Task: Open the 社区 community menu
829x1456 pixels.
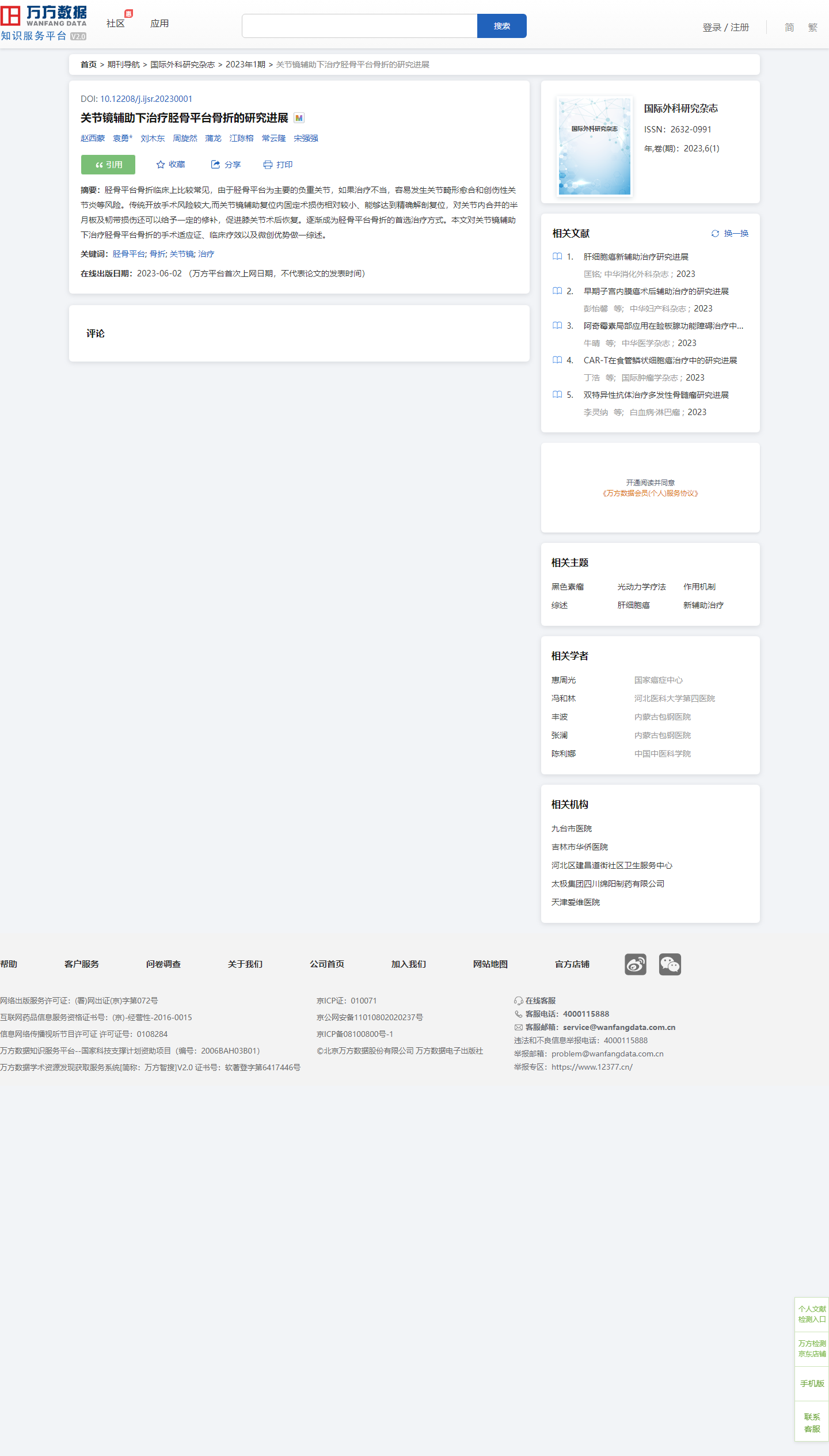Action: pos(116,24)
